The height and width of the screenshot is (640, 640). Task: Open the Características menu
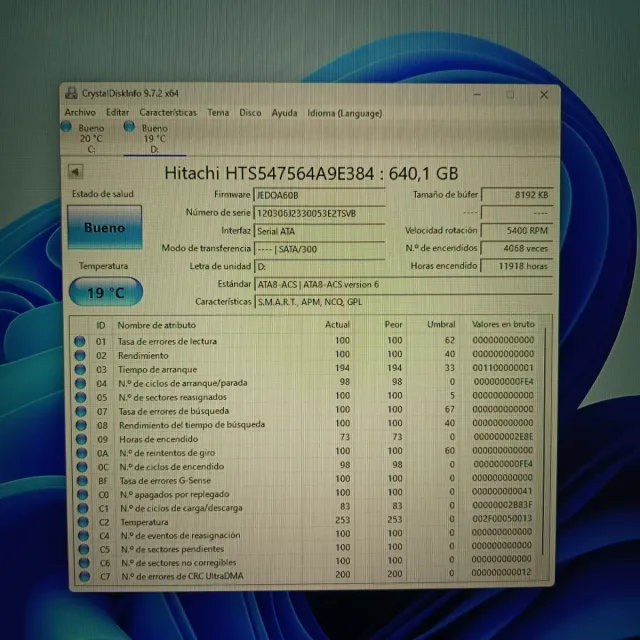pos(168,113)
